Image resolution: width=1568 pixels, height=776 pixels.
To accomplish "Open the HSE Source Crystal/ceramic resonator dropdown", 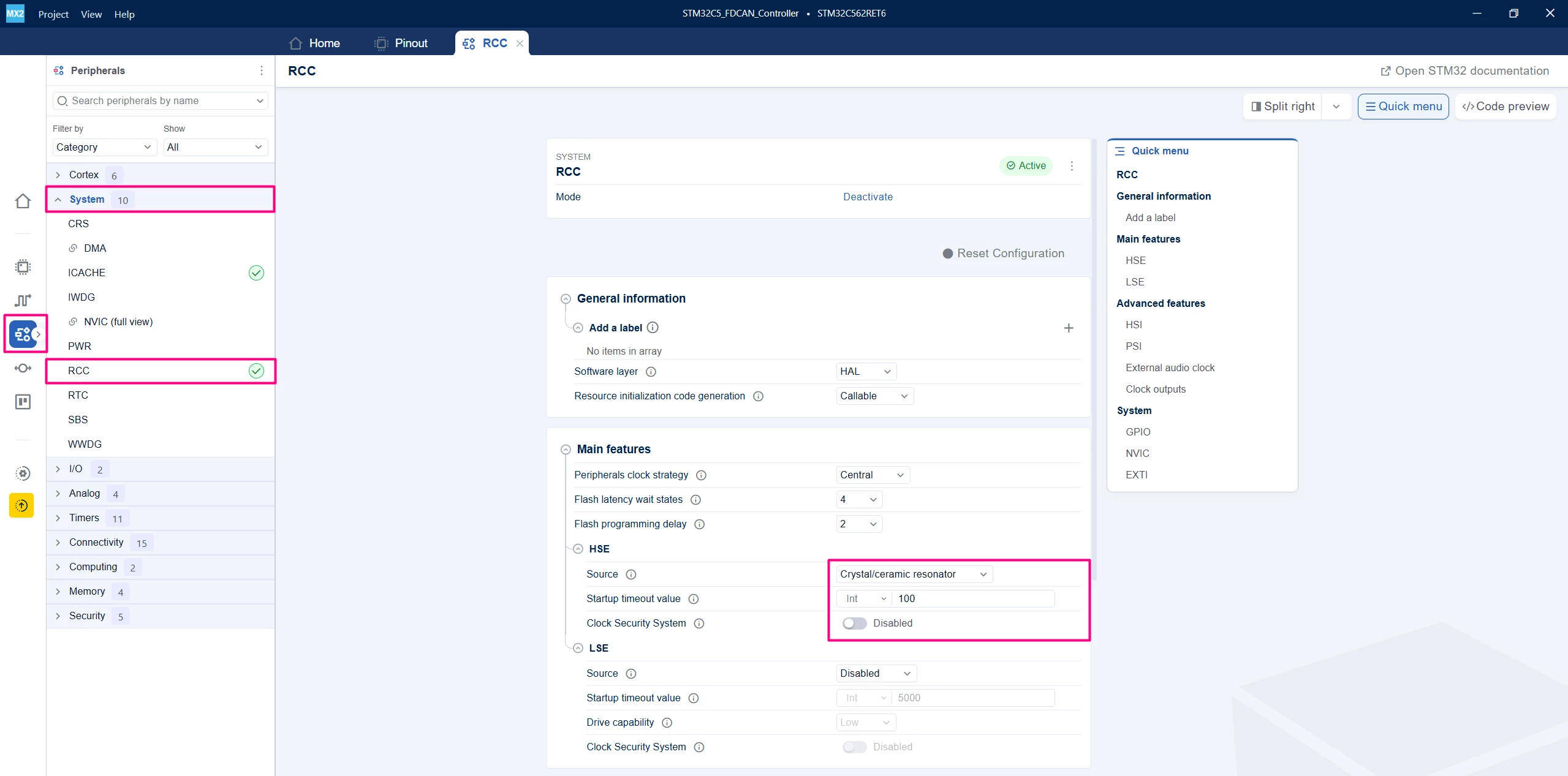I will point(914,574).
